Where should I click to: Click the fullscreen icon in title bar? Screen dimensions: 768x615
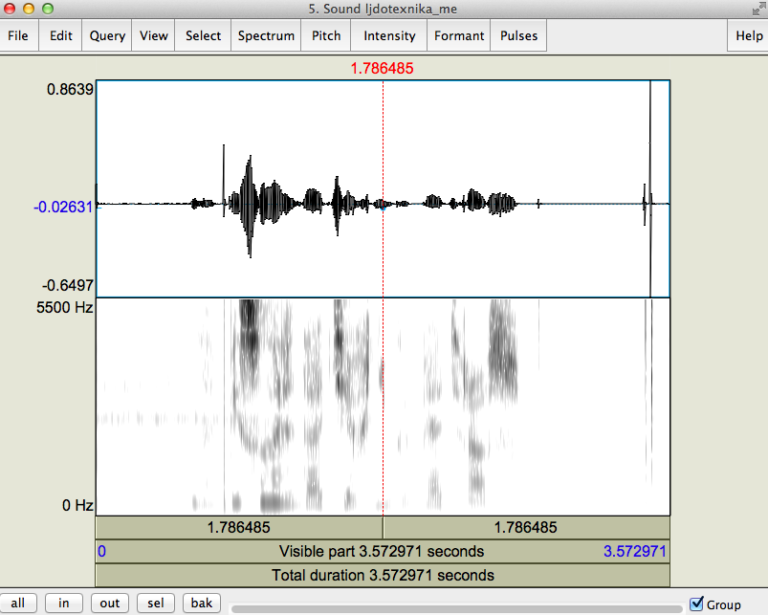[755, 9]
